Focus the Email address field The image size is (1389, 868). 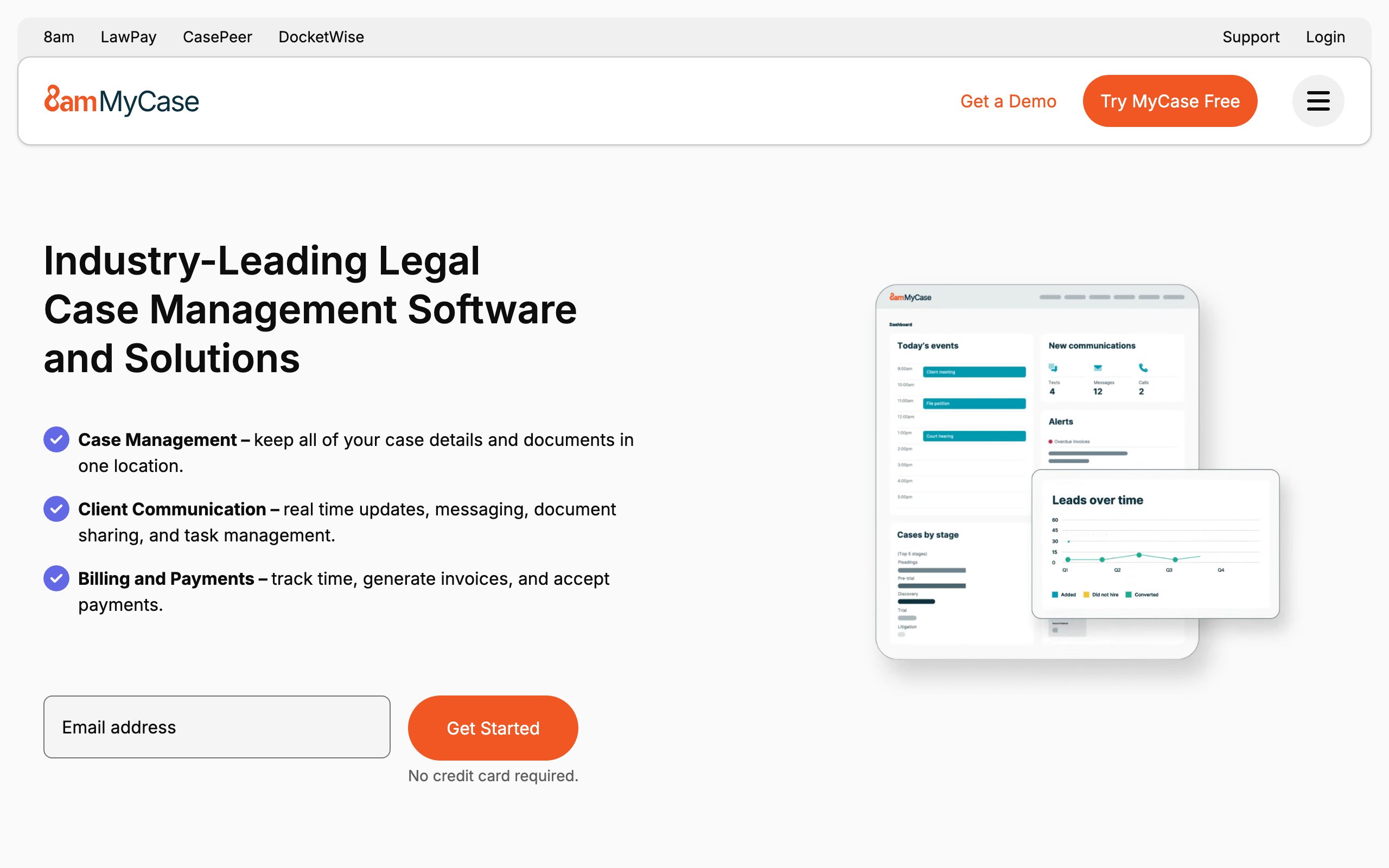[x=217, y=727]
